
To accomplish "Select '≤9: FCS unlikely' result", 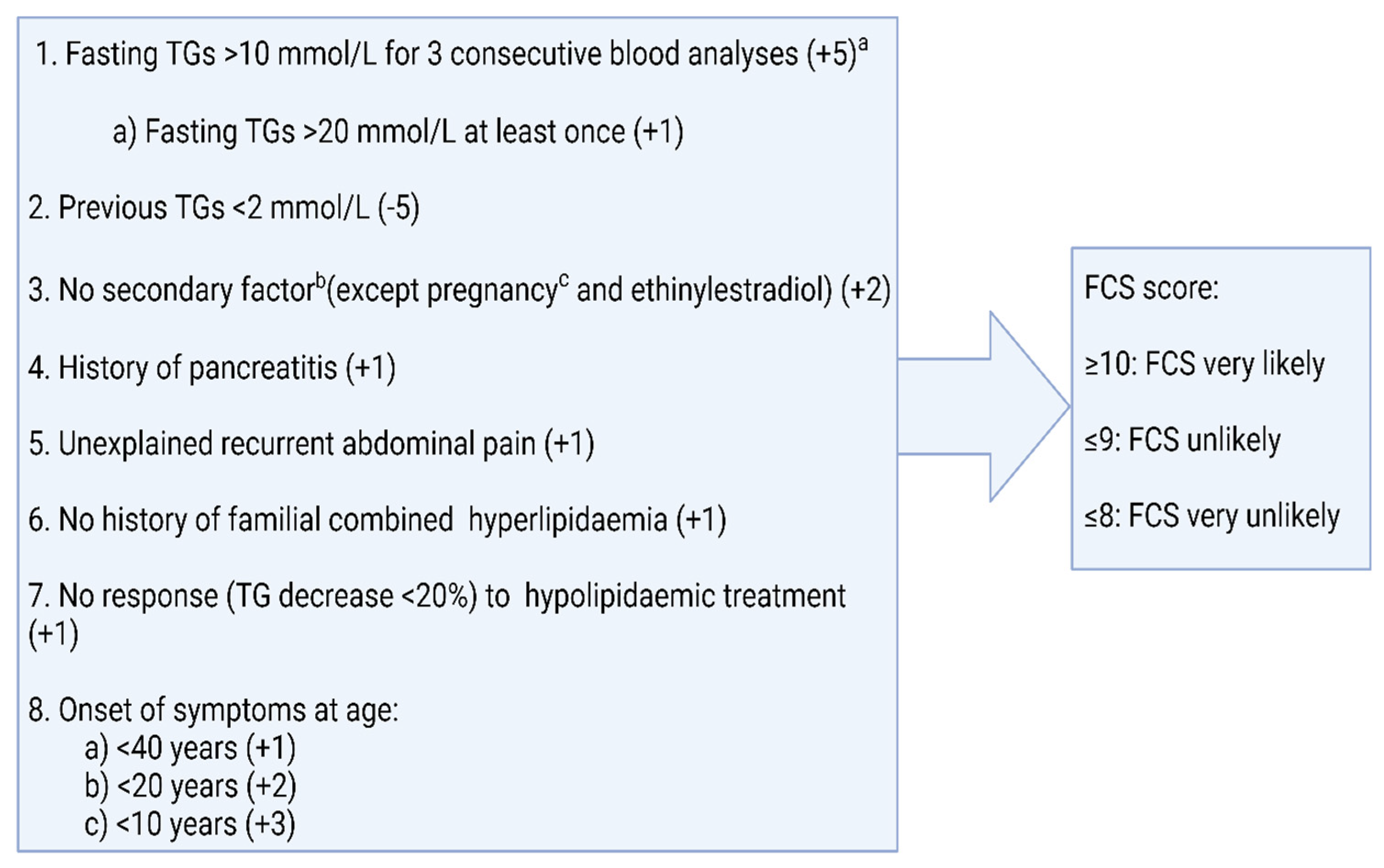I will (1183, 441).
